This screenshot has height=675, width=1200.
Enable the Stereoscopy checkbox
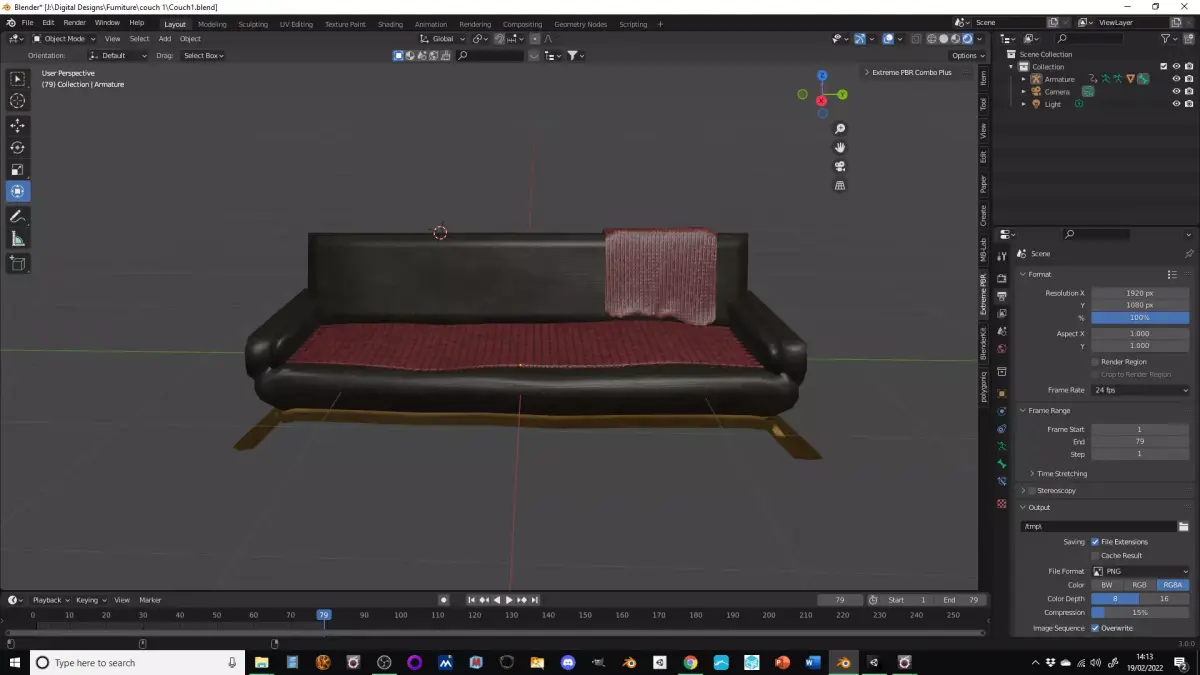click(x=1032, y=491)
